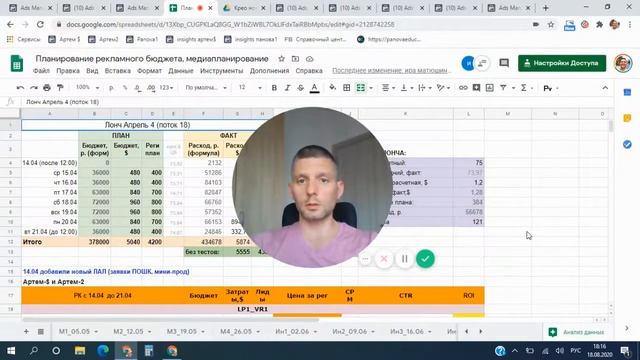Open horizontal align dropdown
Image resolution: width=640 pixels, height=360 pixels.
pos(387,88)
